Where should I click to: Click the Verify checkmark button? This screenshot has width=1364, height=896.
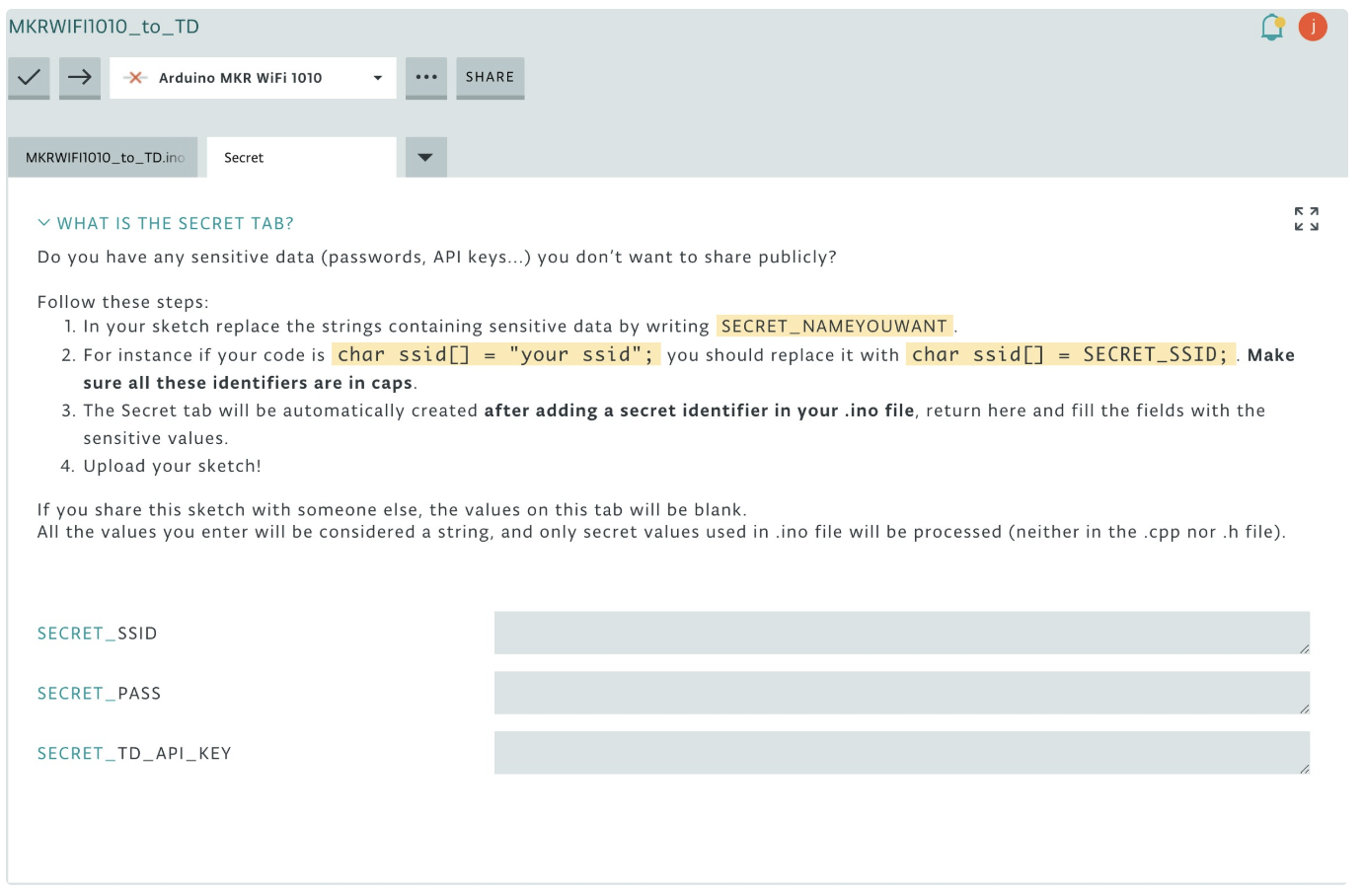pyautogui.click(x=30, y=77)
